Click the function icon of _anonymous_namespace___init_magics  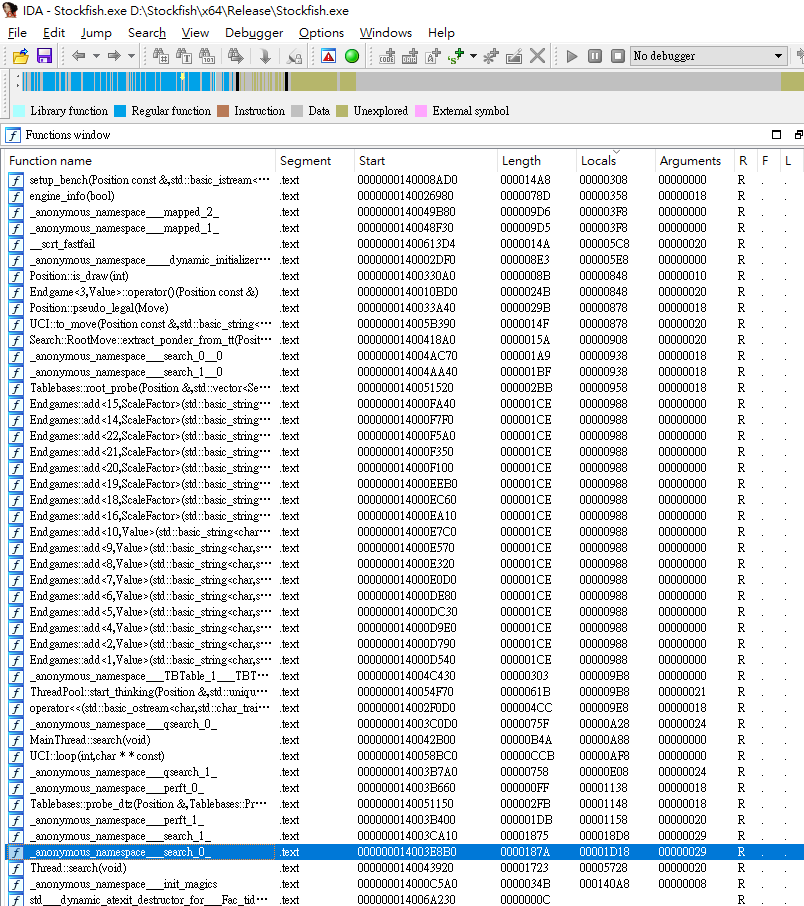click(16, 884)
